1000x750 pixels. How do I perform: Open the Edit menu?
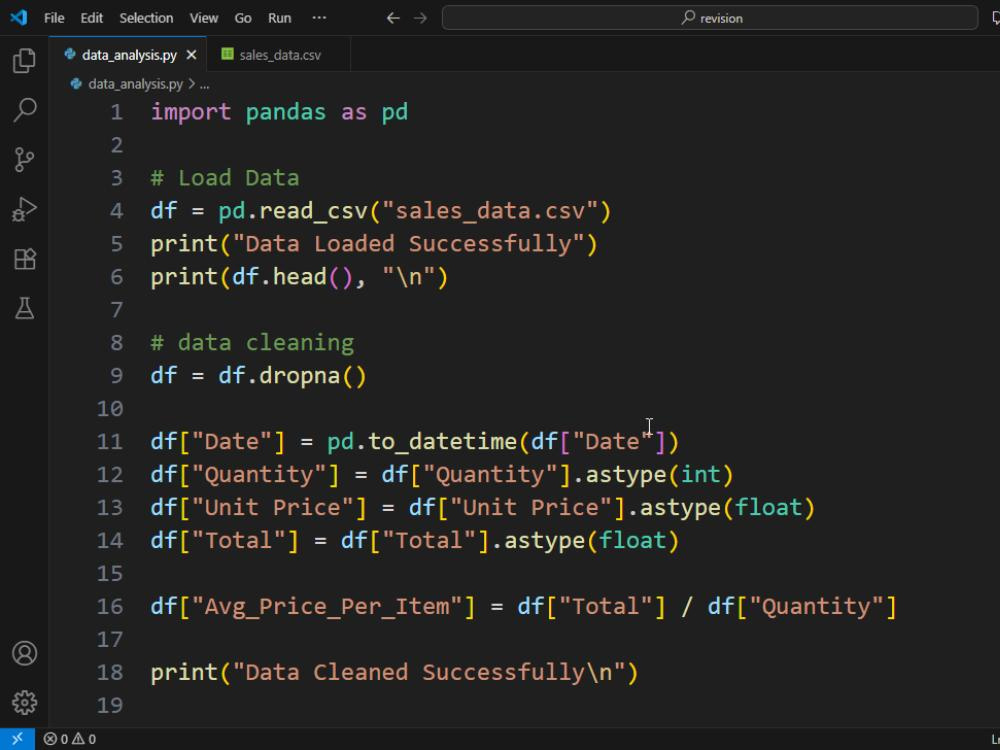91,18
